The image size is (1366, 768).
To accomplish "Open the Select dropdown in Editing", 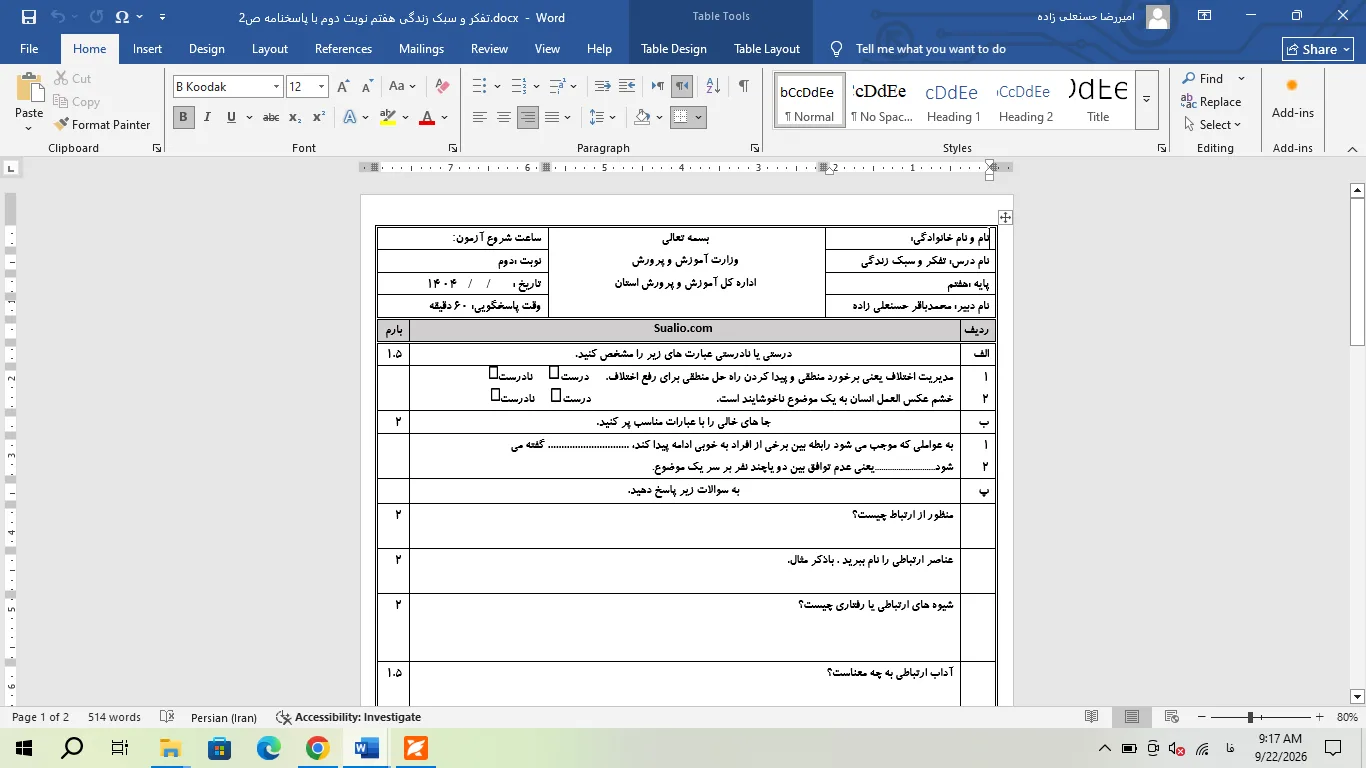I will (1212, 125).
